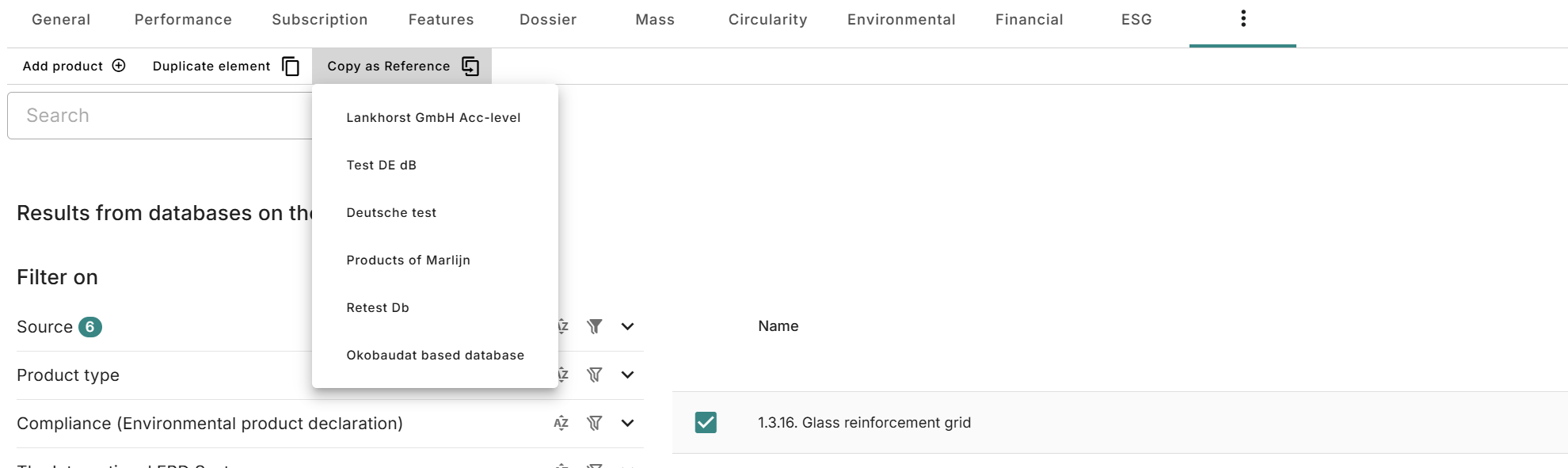Focus the Search input field
This screenshot has width=1568, height=468.
pyautogui.click(x=160, y=116)
